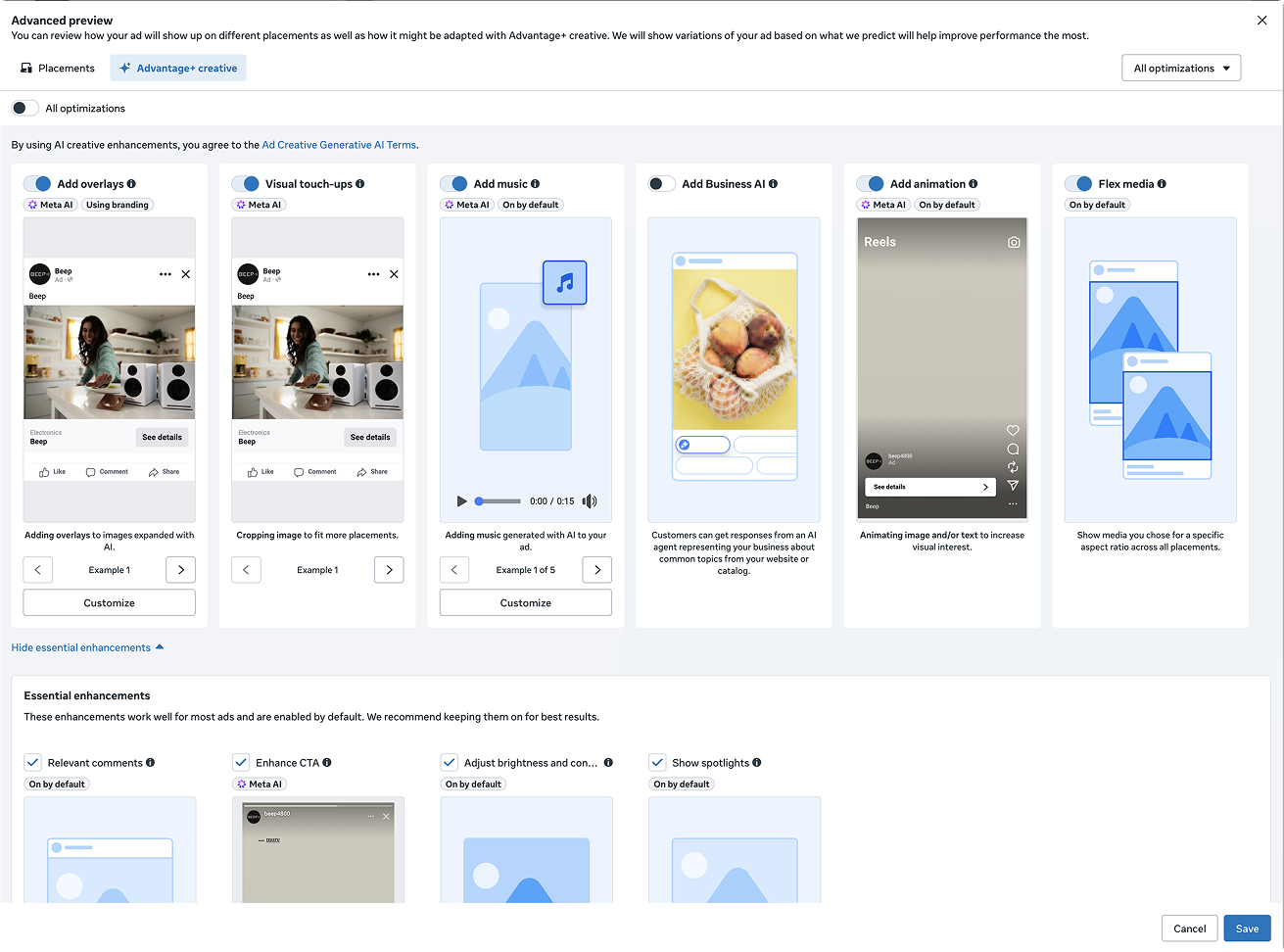This screenshot has height=952, width=1284.
Task: Click Customize under Add overlays
Action: [x=110, y=603]
